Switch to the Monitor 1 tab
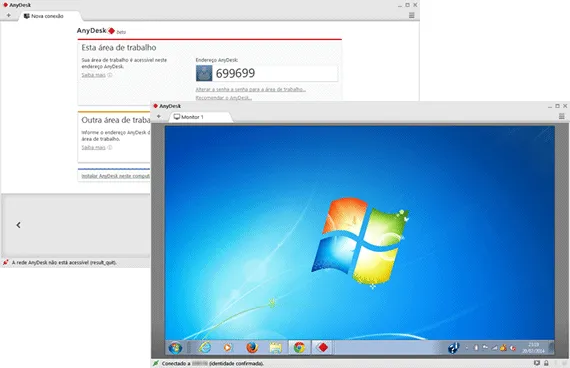Image resolution: width=570 pixels, height=368 pixels. (200, 117)
